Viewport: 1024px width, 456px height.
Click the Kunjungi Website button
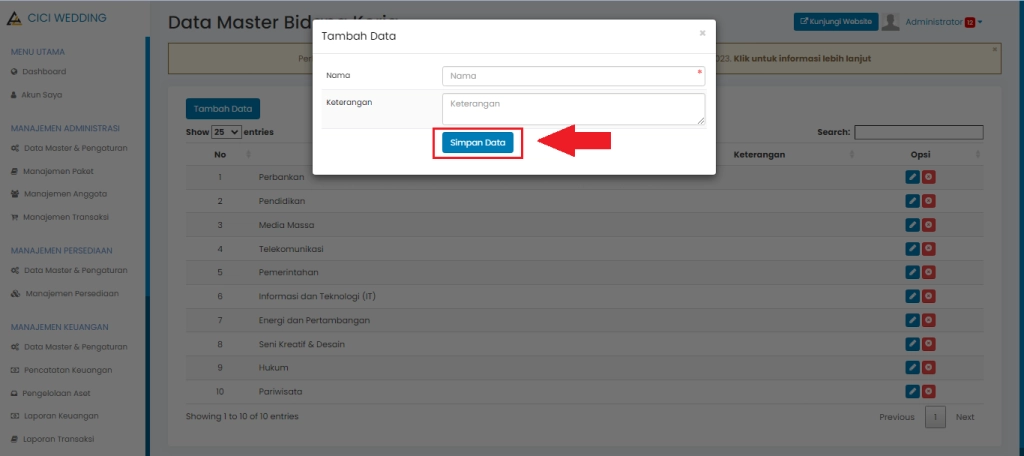pos(836,21)
